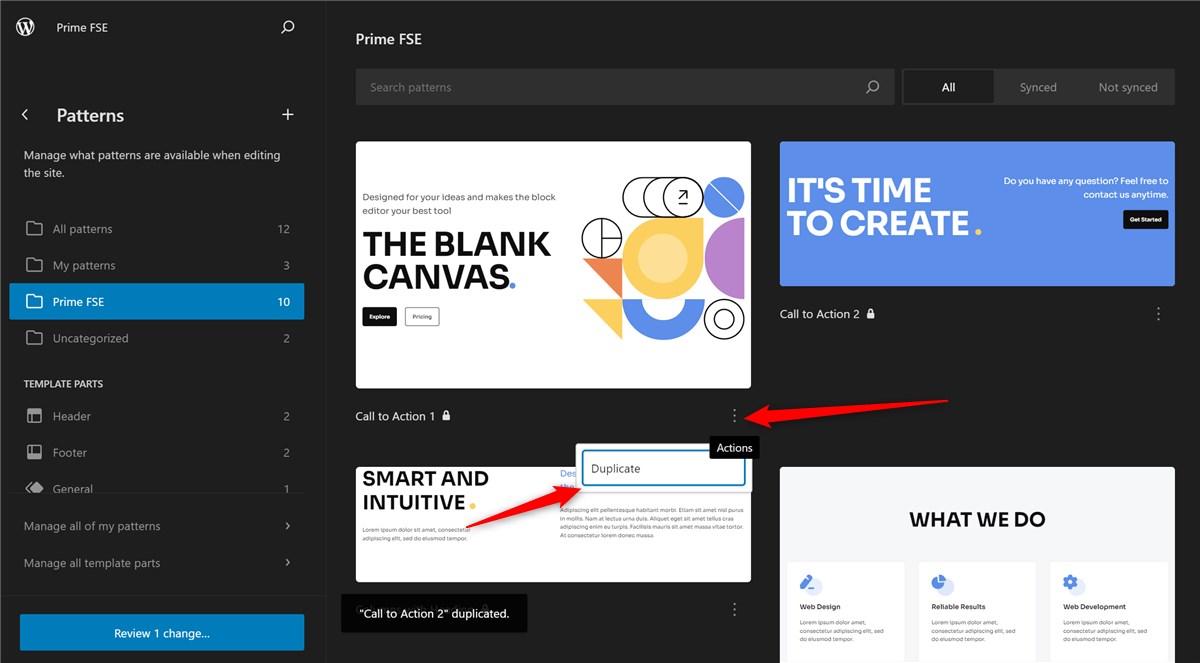Switch filter to Not synced patterns
Screen dimensions: 1200x663
click(1128, 87)
